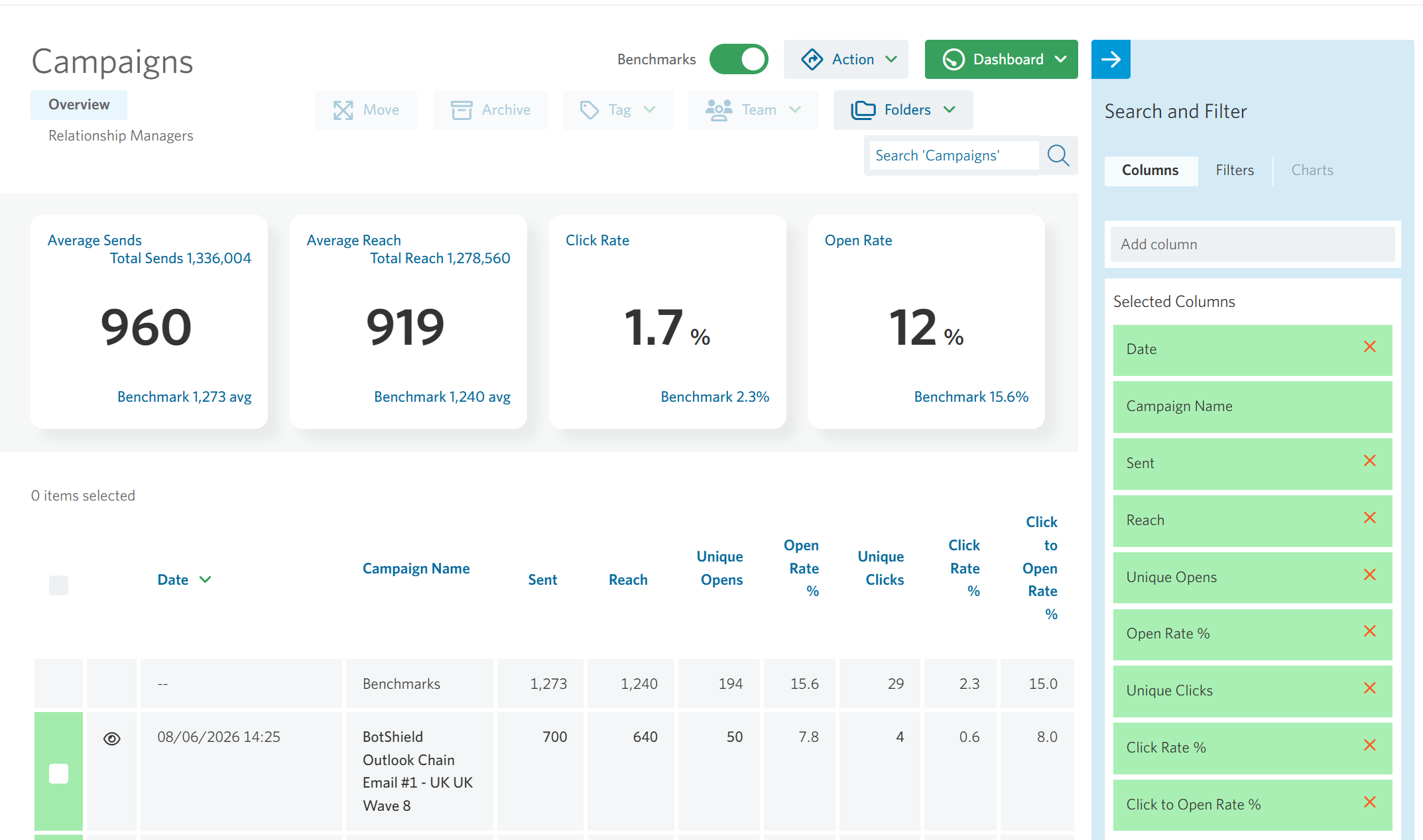Click the Action button
Screen dimensions: 1423x840
(x=846, y=60)
